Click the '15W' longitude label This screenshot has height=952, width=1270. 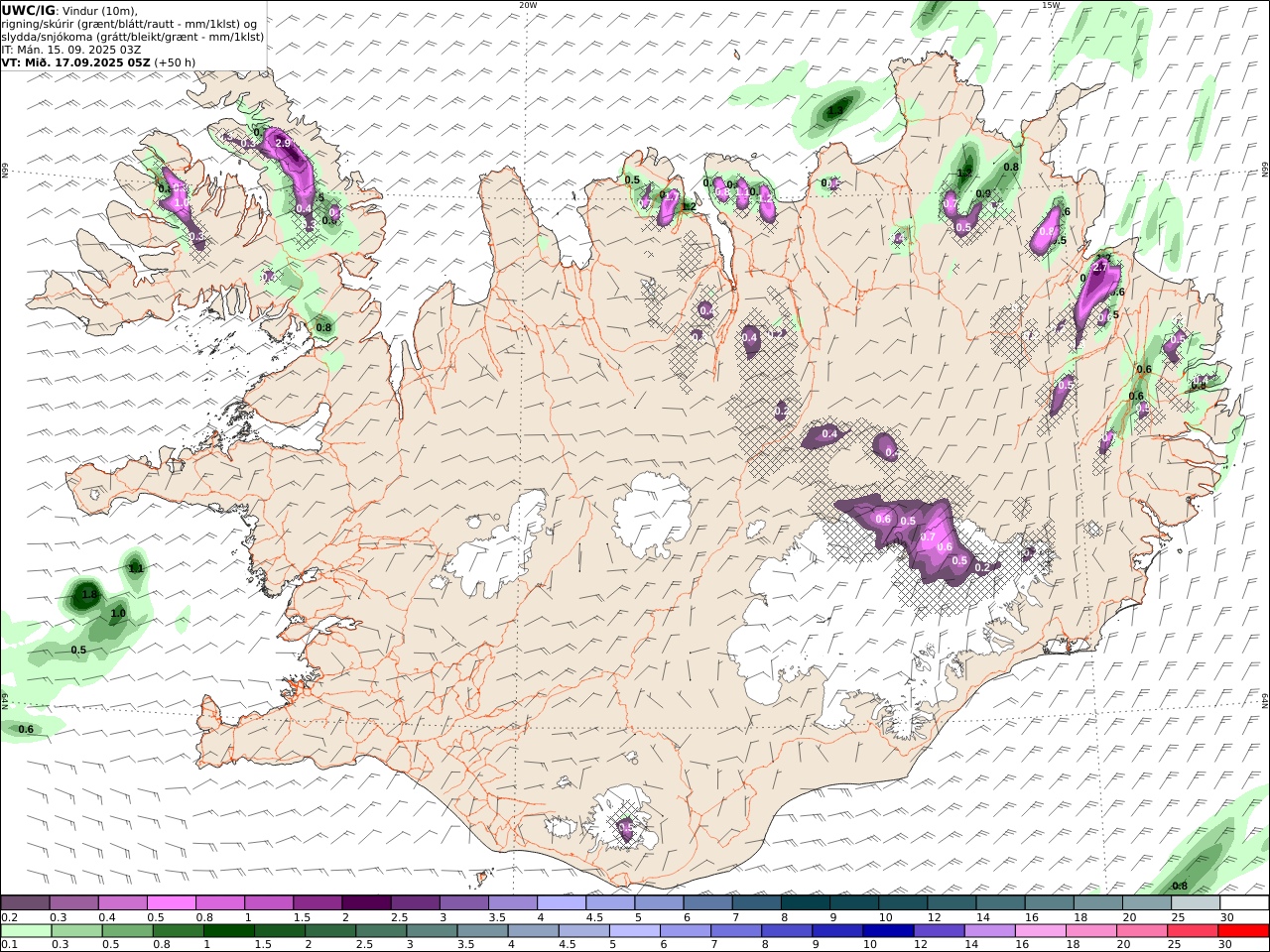(x=1051, y=5)
